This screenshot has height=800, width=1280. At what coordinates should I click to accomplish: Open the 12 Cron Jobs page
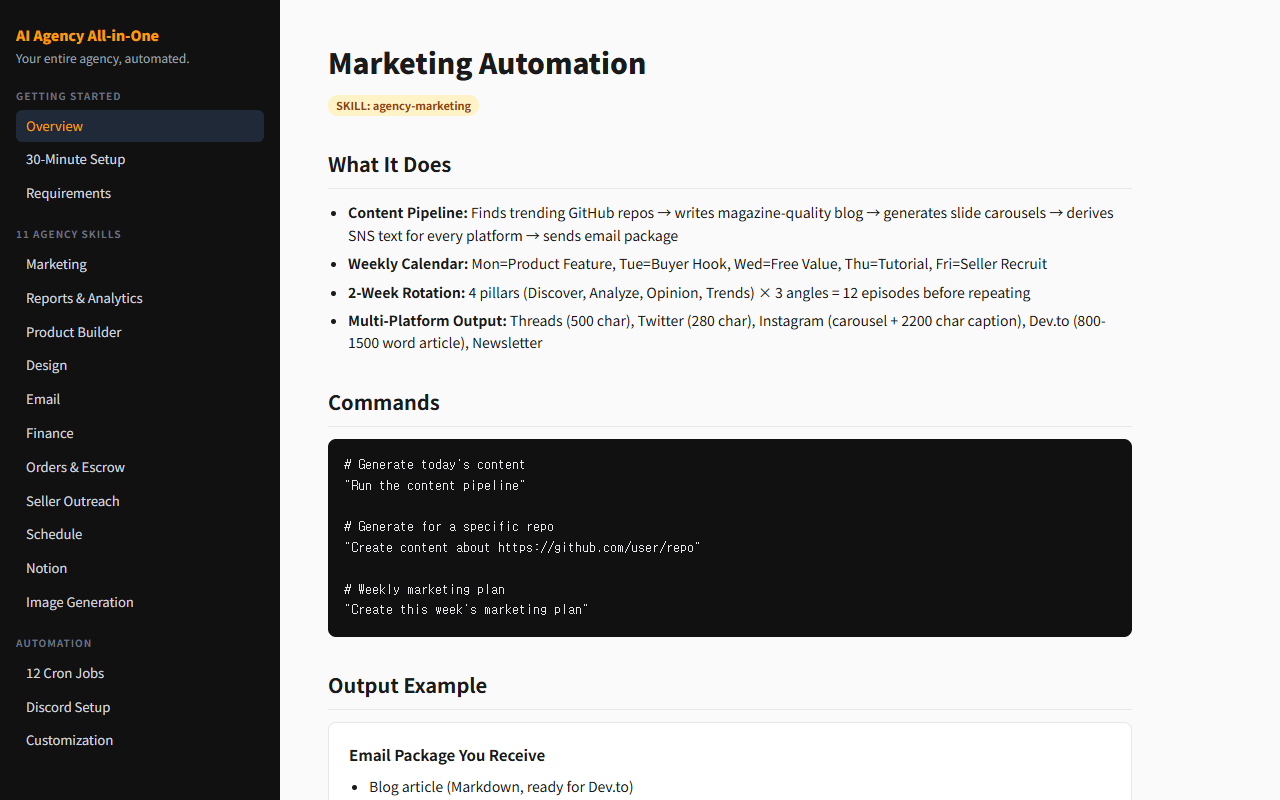pyautogui.click(x=65, y=673)
